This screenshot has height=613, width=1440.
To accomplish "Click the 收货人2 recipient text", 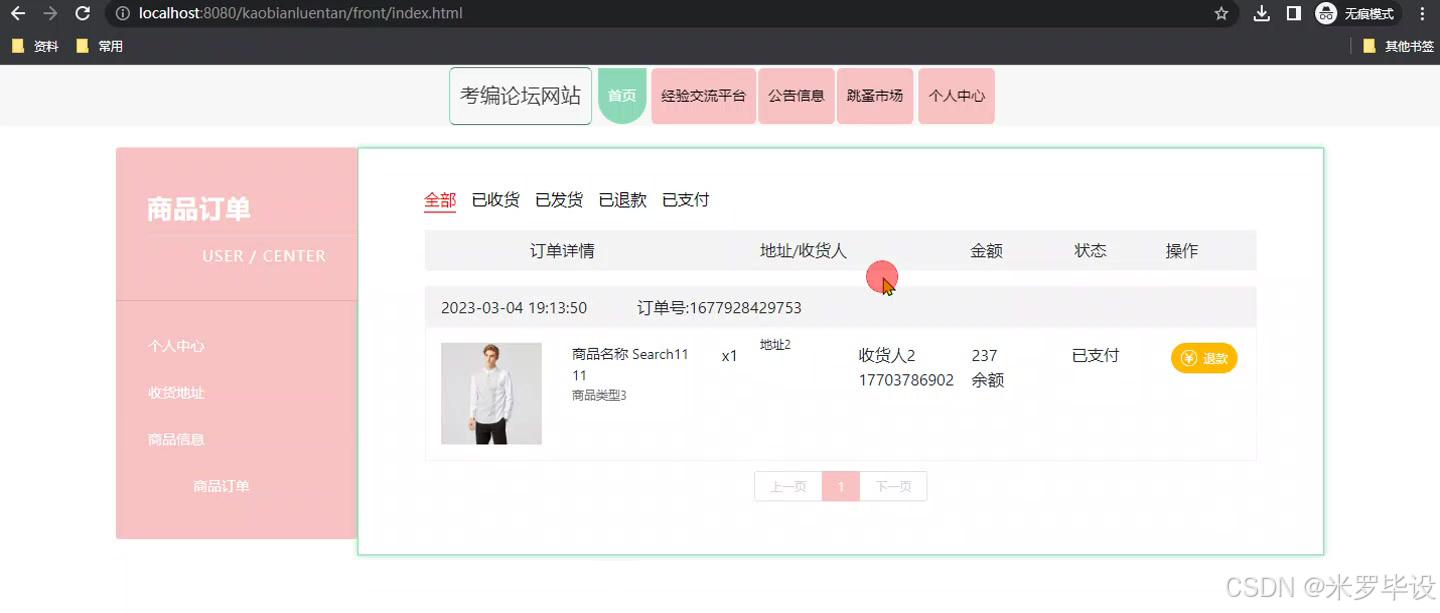I will pos(887,355).
